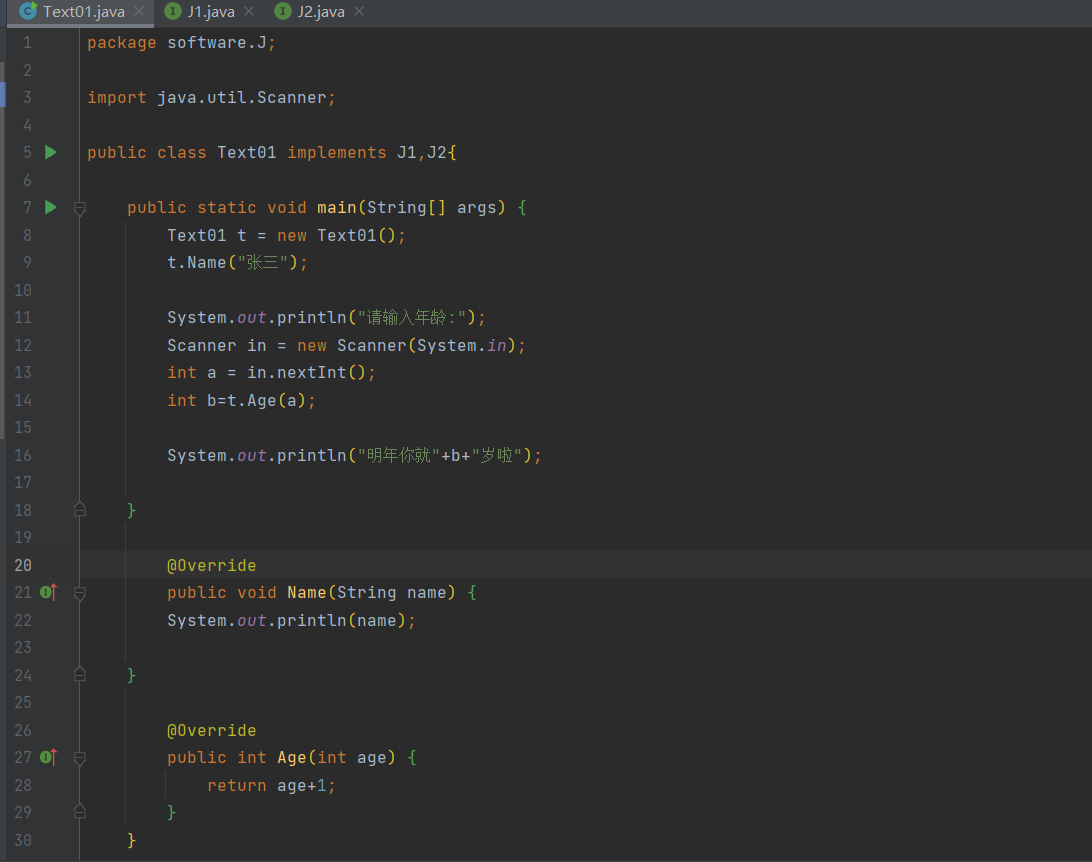Collapse fold end marker on line 29
Viewport: 1092px width, 862px height.
point(79,811)
